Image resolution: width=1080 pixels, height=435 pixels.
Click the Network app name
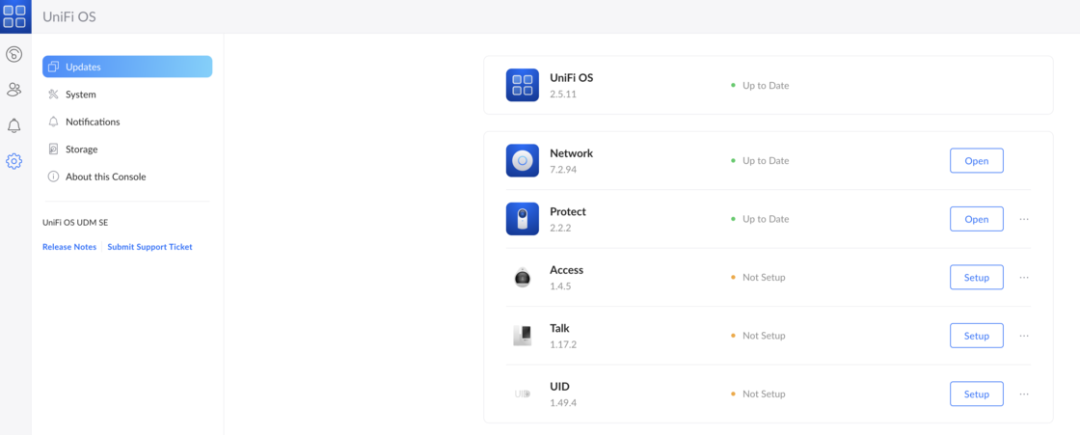[x=571, y=153]
